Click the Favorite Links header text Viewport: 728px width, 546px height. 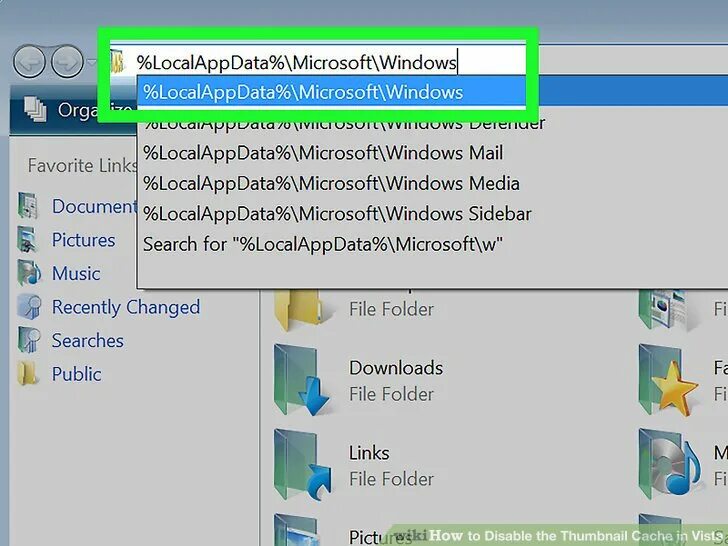(x=83, y=166)
